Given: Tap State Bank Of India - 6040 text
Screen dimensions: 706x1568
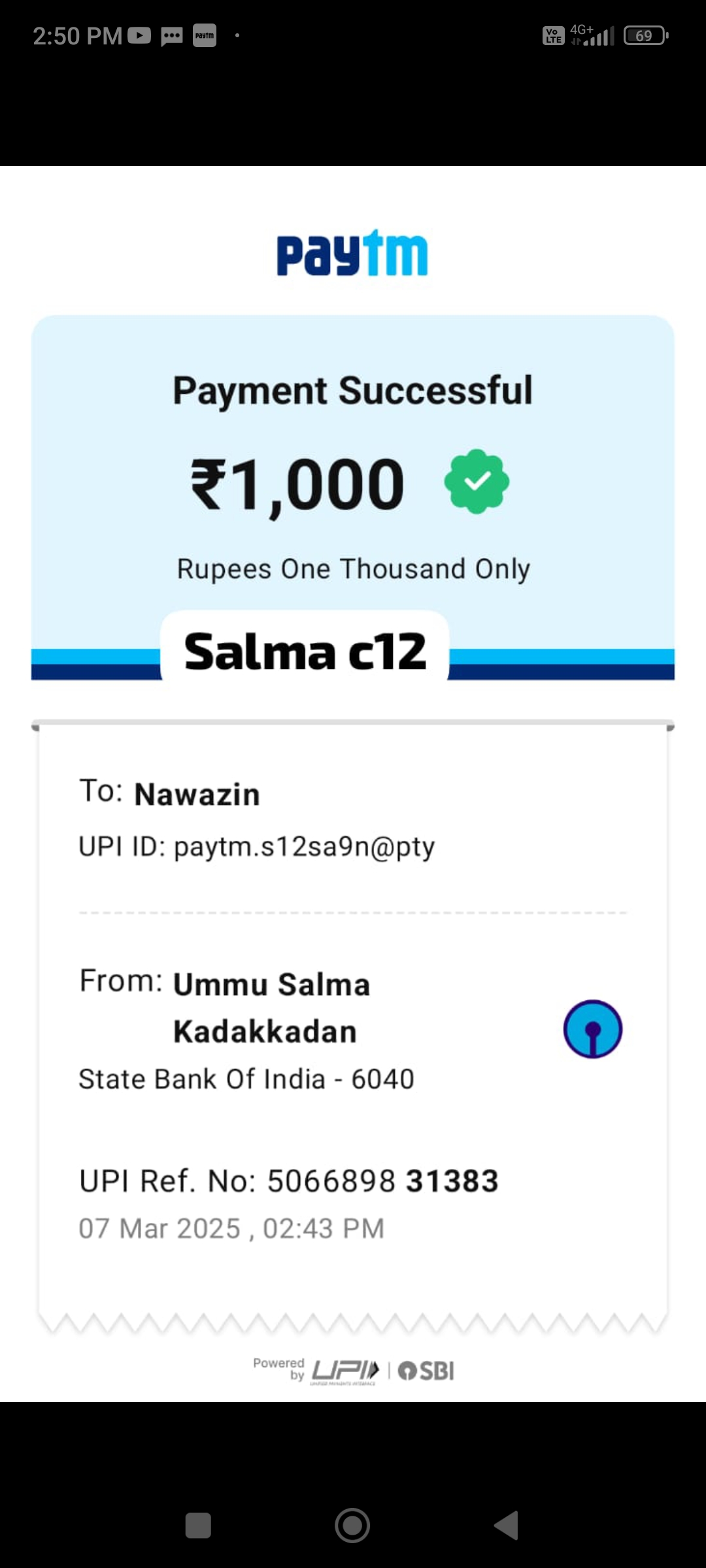Looking at the screenshot, I should [x=246, y=1079].
